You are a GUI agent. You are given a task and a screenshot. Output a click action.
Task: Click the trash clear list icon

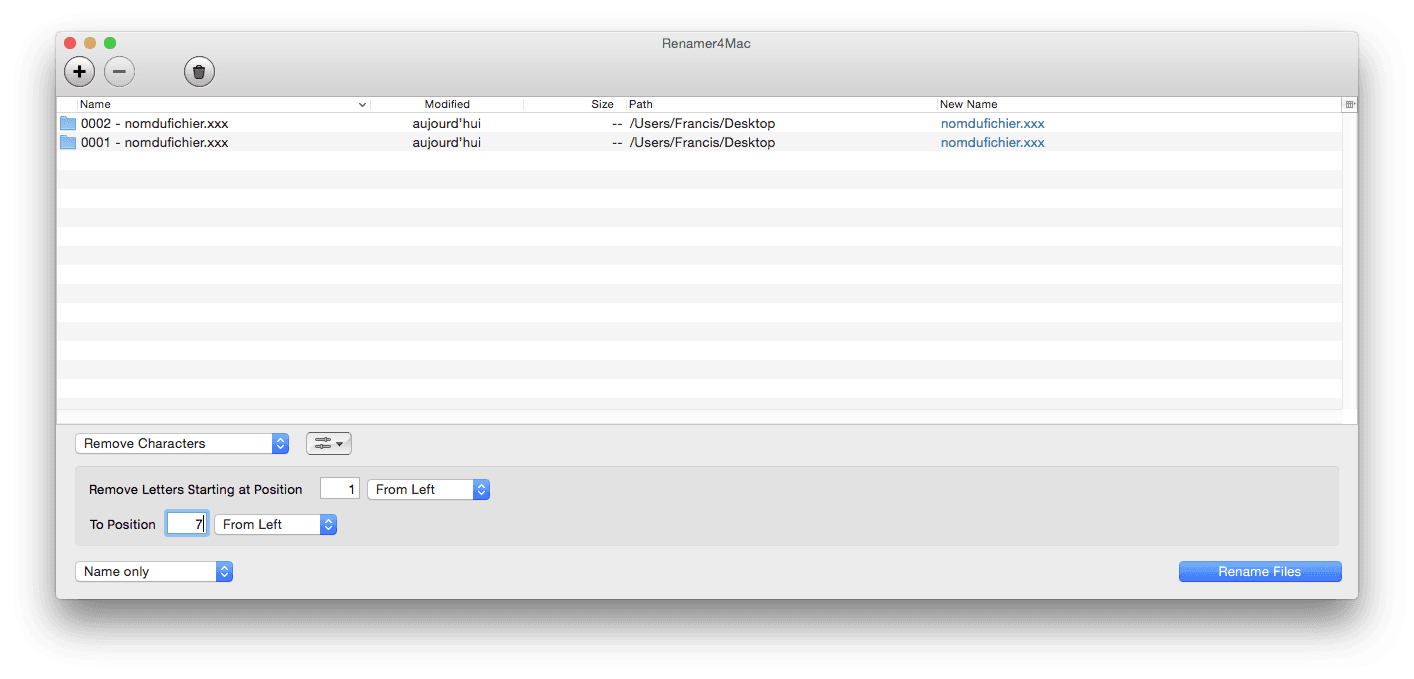[199, 72]
